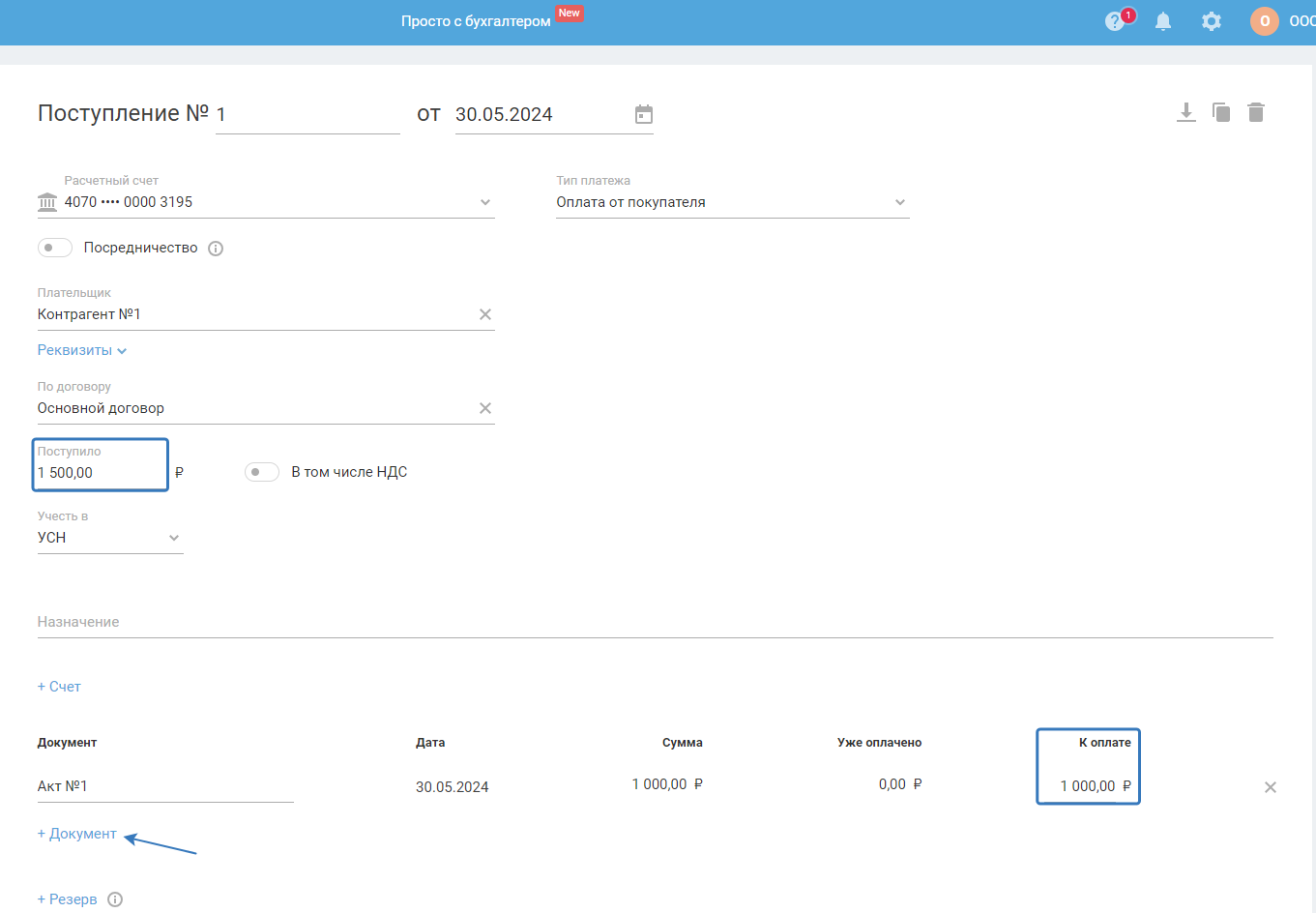Open Просто с бухгалтером menu item
The image size is (1316, 913).
(476, 21)
